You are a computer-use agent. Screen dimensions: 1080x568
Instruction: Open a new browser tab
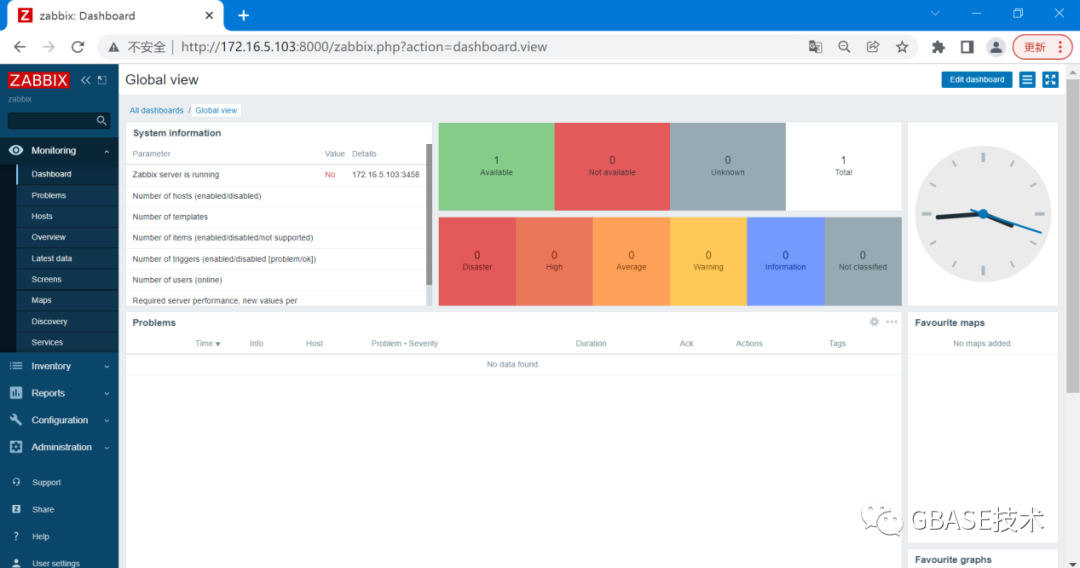(243, 15)
